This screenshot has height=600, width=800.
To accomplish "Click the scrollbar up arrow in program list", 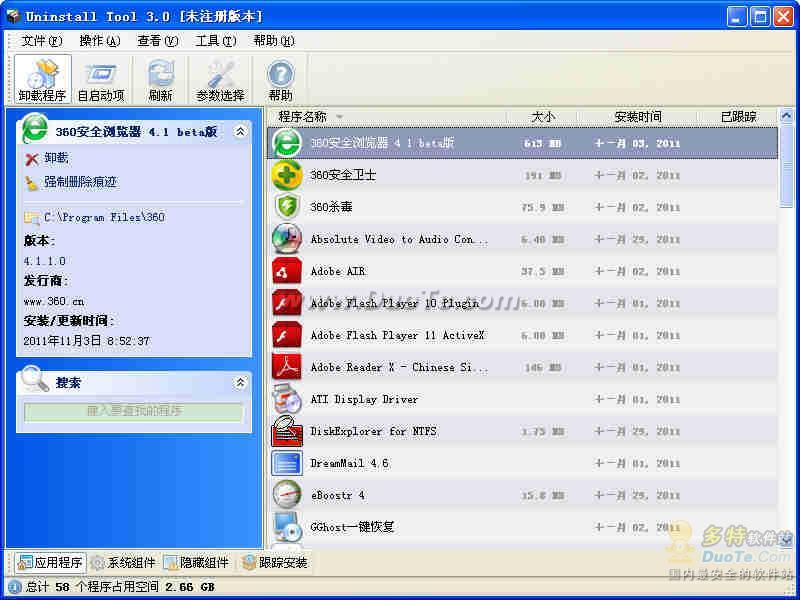I will [787, 116].
